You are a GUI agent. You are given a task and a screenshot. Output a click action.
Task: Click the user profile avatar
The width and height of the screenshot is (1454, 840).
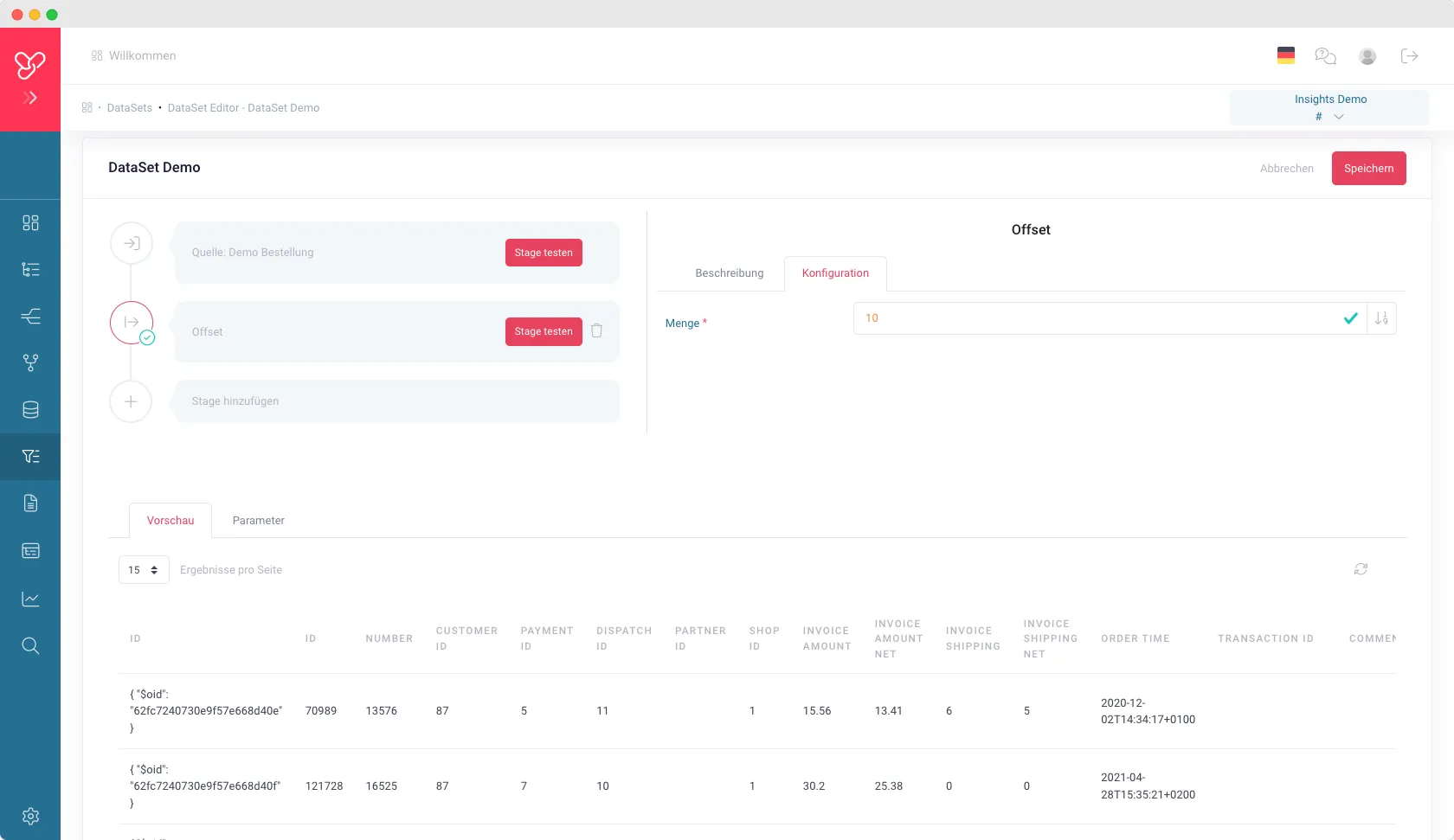(x=1367, y=56)
